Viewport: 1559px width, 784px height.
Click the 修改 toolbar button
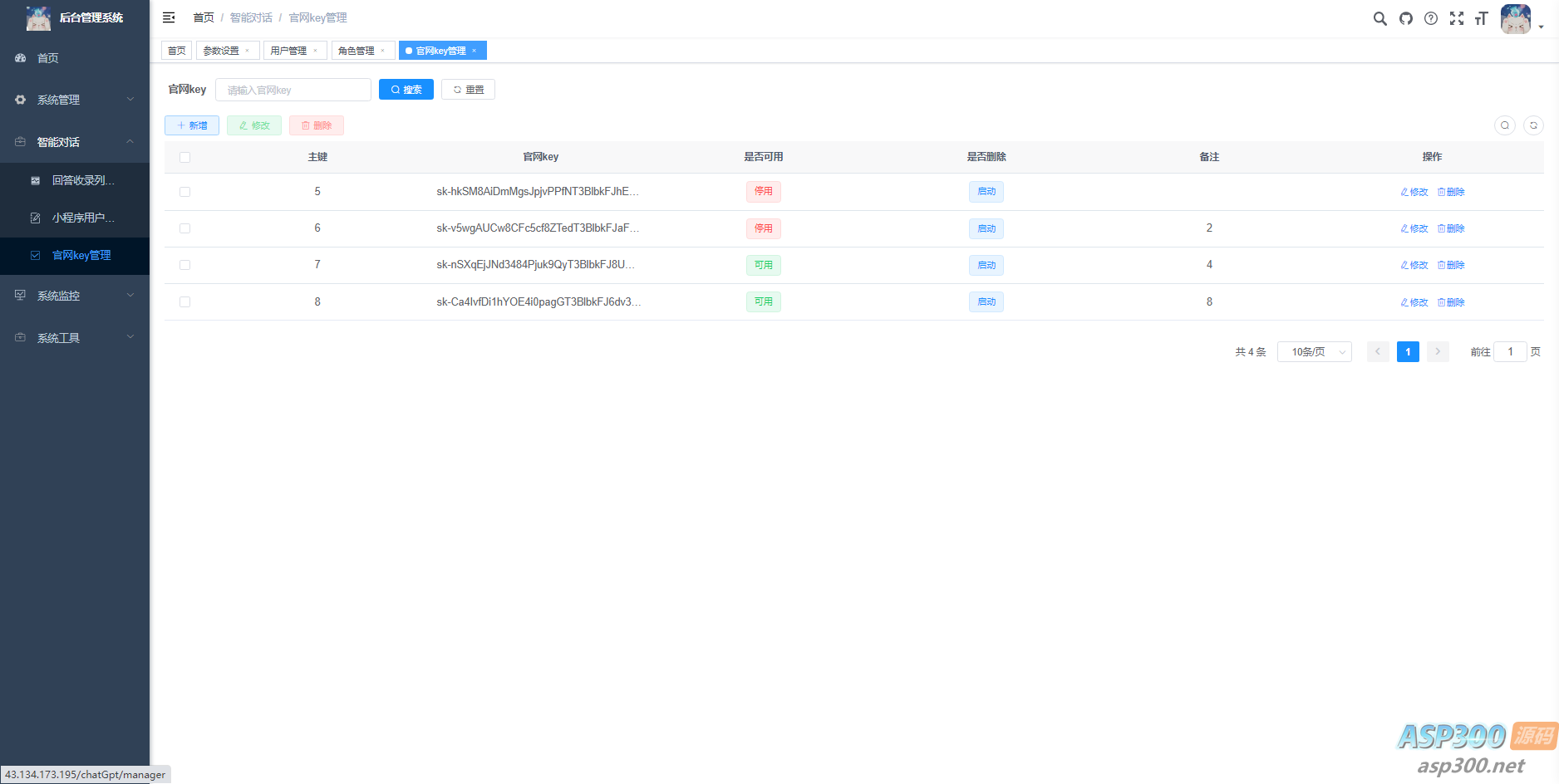(x=254, y=125)
